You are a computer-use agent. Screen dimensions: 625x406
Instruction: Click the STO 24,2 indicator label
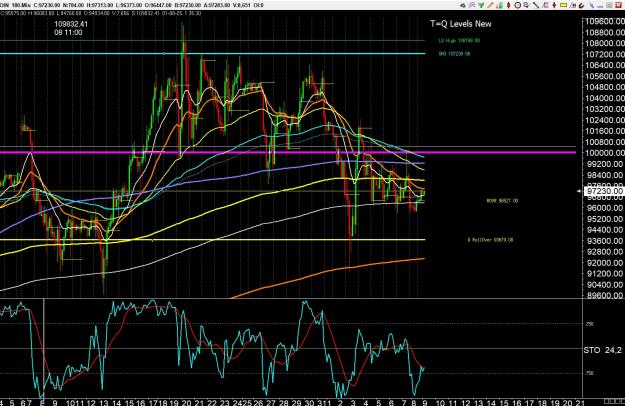(602, 350)
